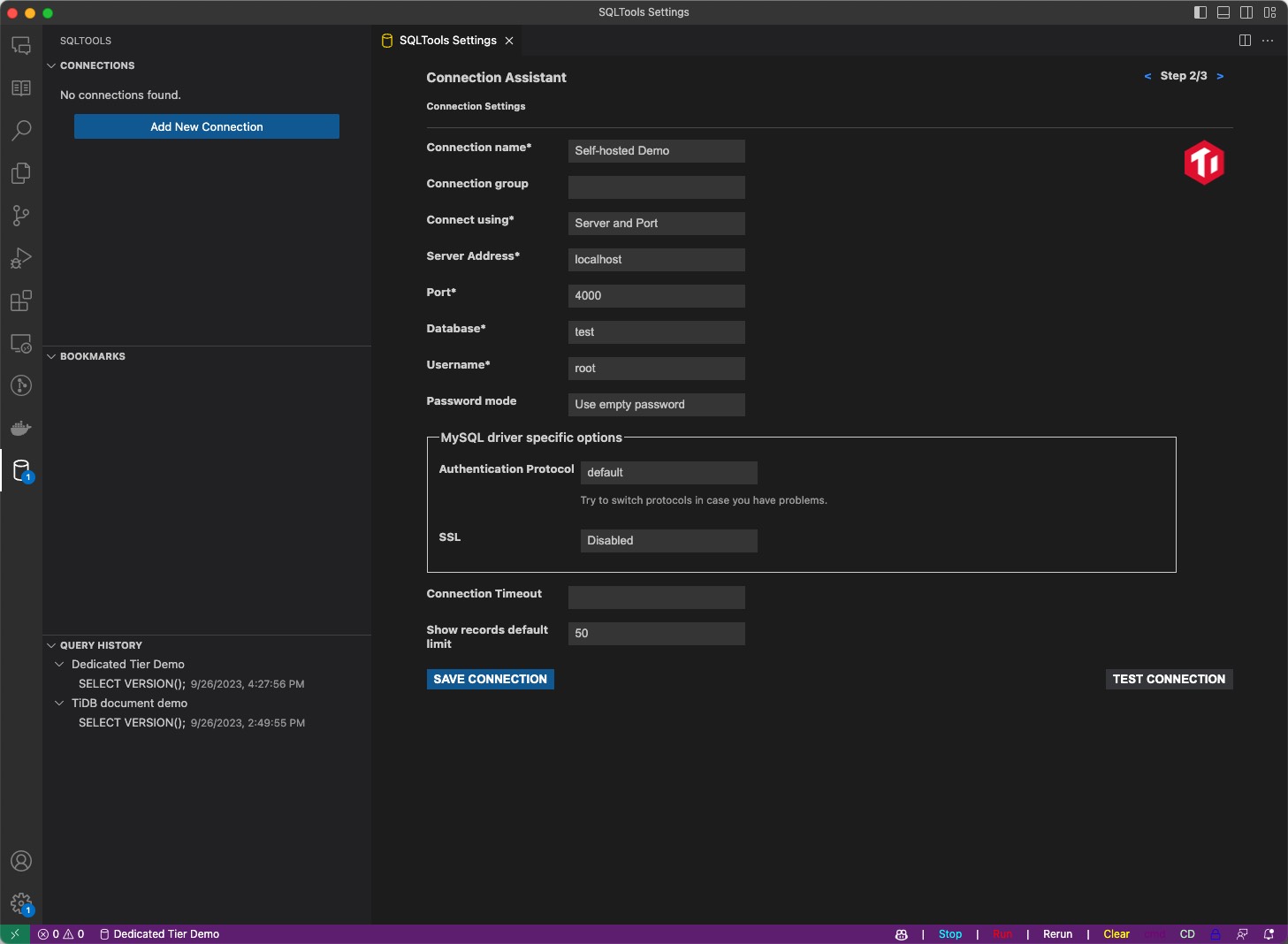
Task: Focus the Database field
Action: [656, 332]
